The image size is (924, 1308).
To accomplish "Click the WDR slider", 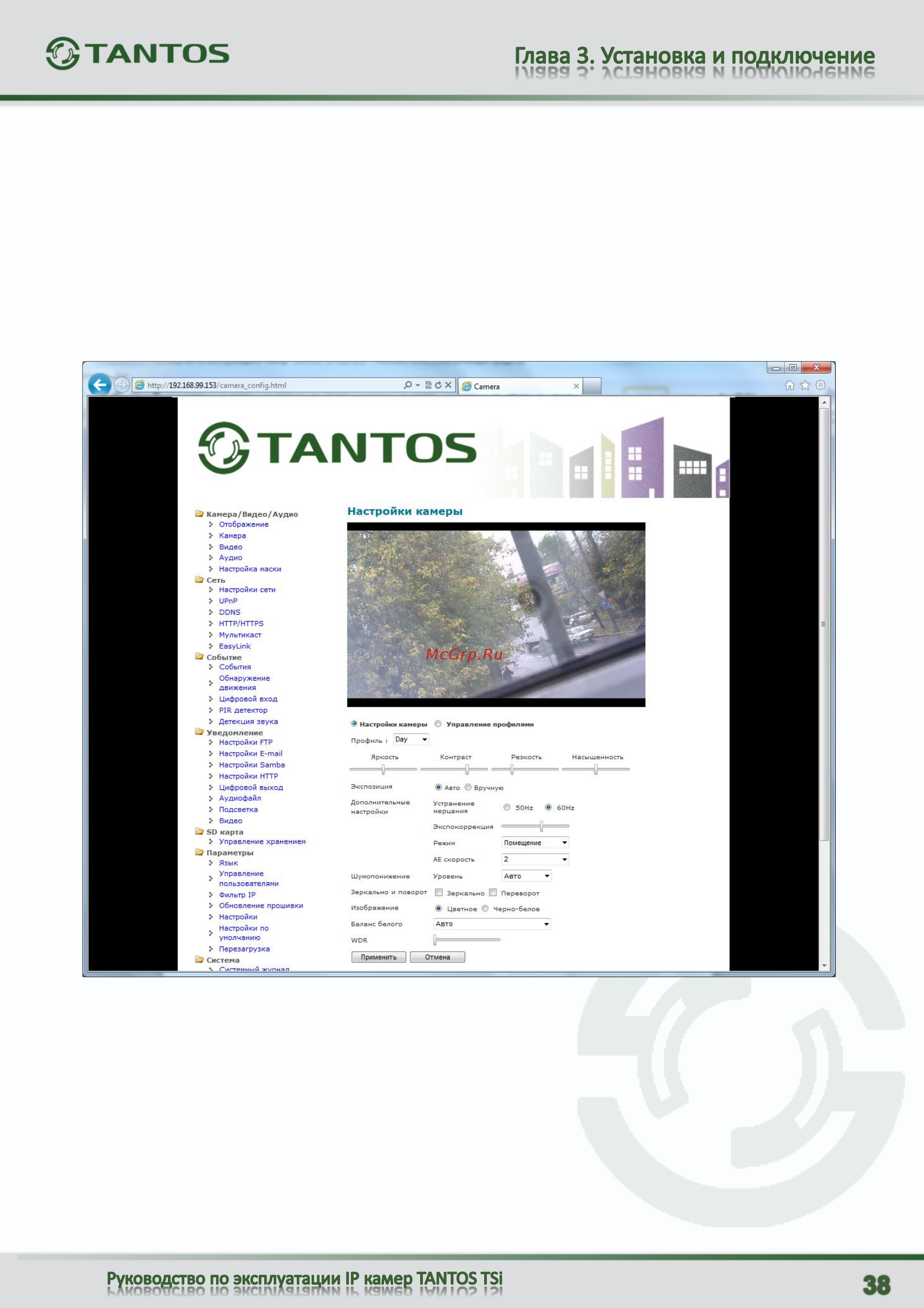I will coord(467,940).
